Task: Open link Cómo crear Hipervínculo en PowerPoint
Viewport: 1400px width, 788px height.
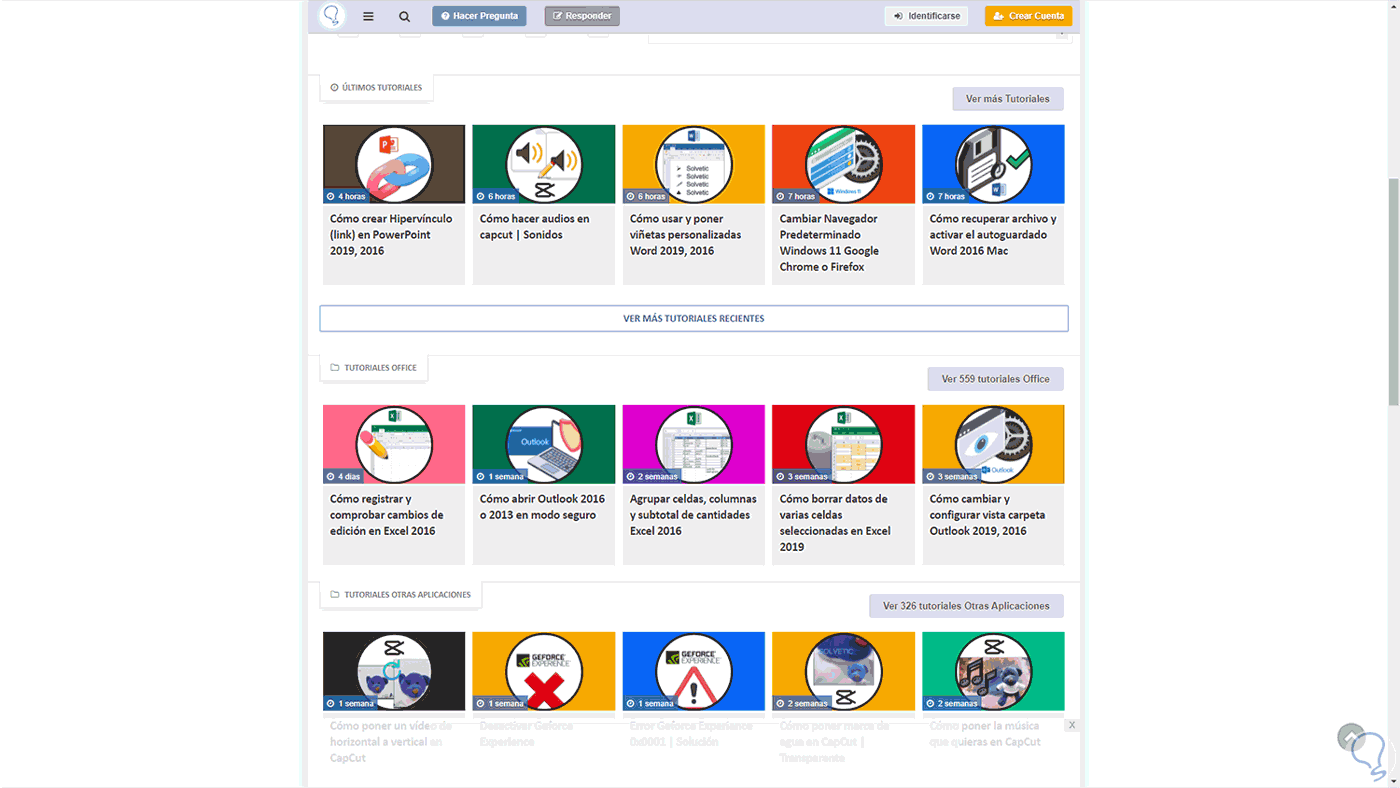Action: click(391, 235)
